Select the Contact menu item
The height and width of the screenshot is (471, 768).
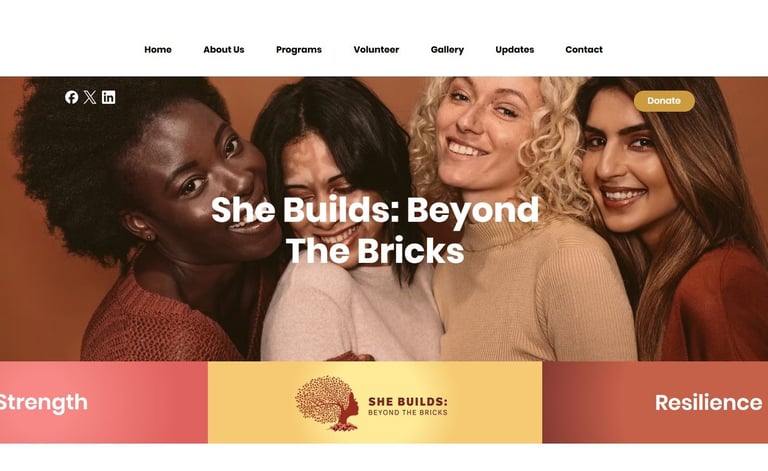(x=584, y=49)
